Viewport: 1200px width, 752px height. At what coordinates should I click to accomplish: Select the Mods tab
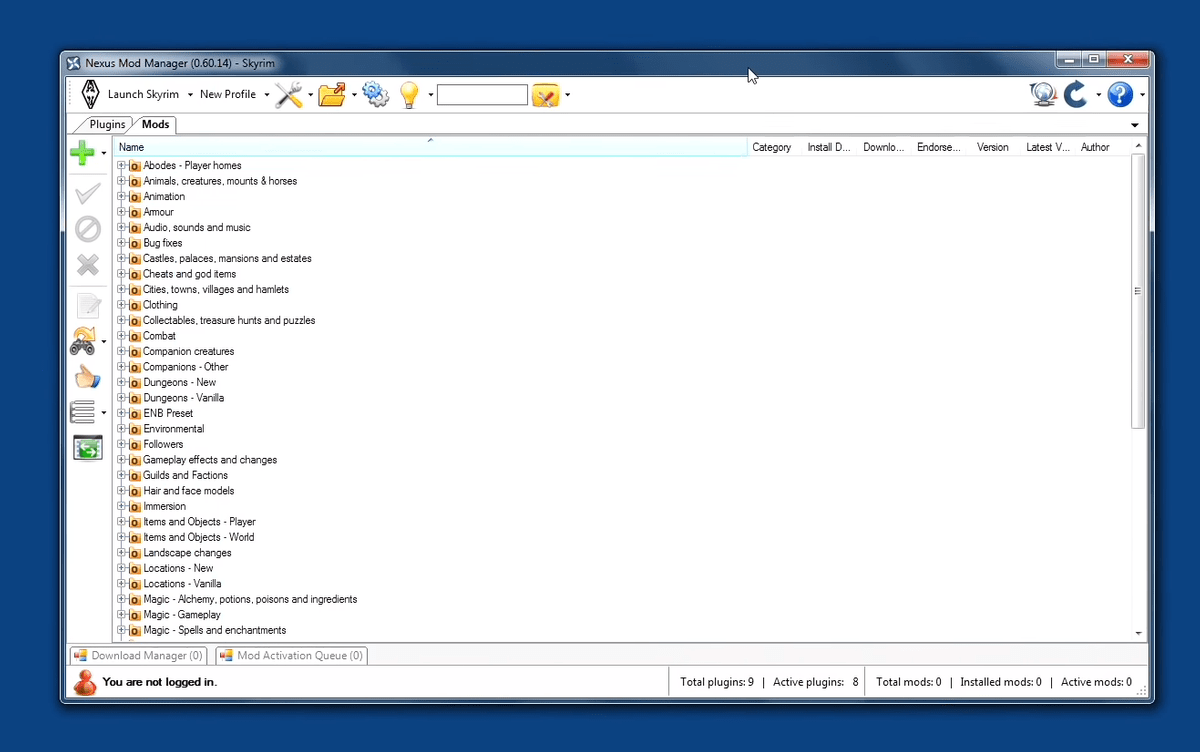(x=155, y=124)
